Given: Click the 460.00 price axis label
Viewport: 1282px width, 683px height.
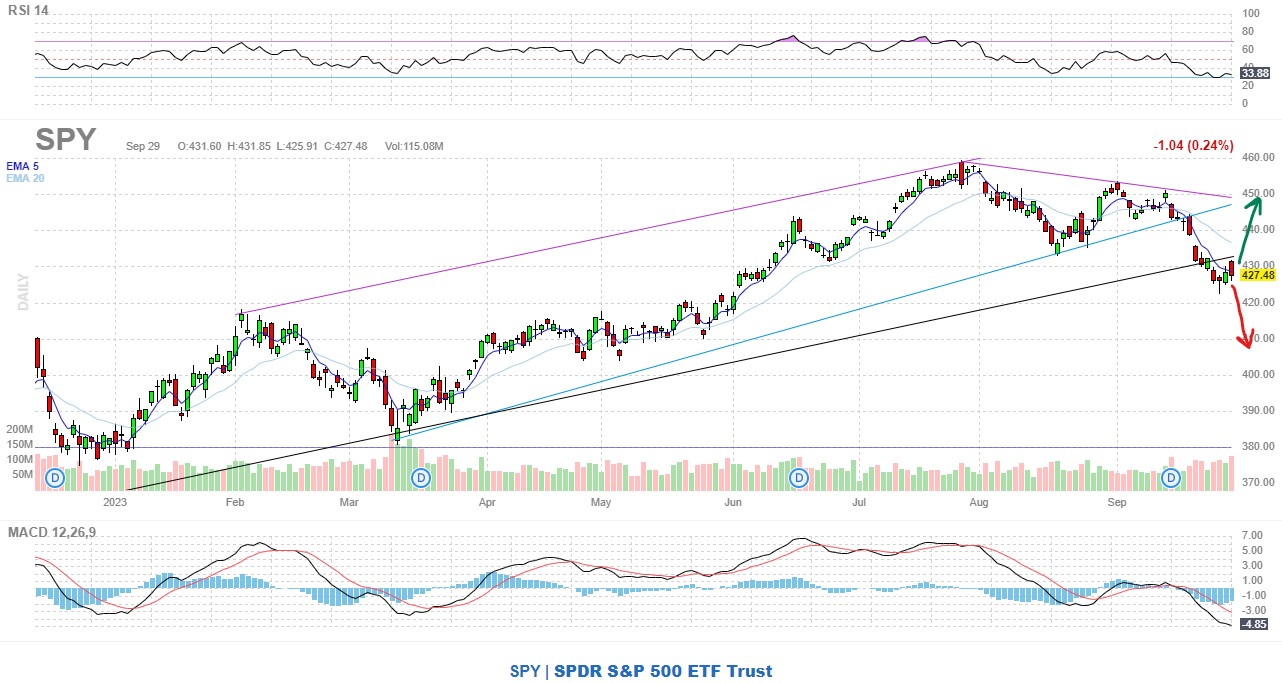Looking at the screenshot, I should point(1256,158).
